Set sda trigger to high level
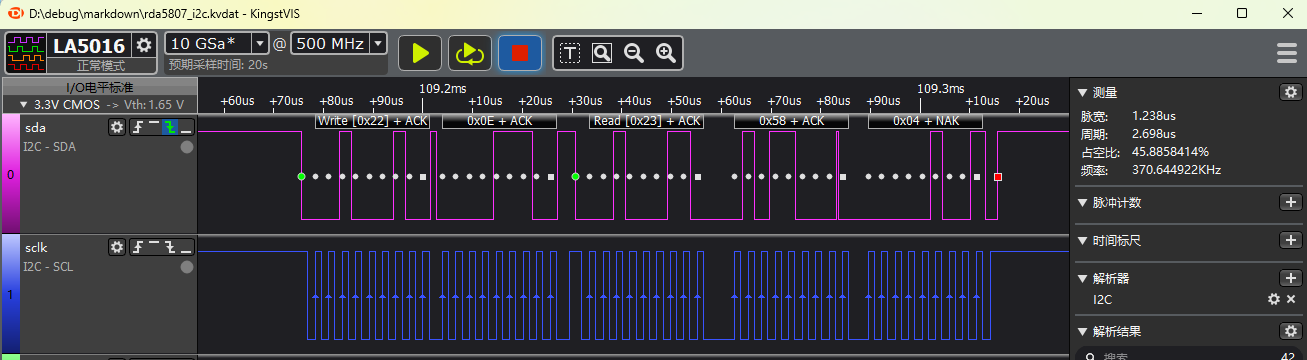Image resolution: width=1307 pixels, height=360 pixels. (x=154, y=127)
